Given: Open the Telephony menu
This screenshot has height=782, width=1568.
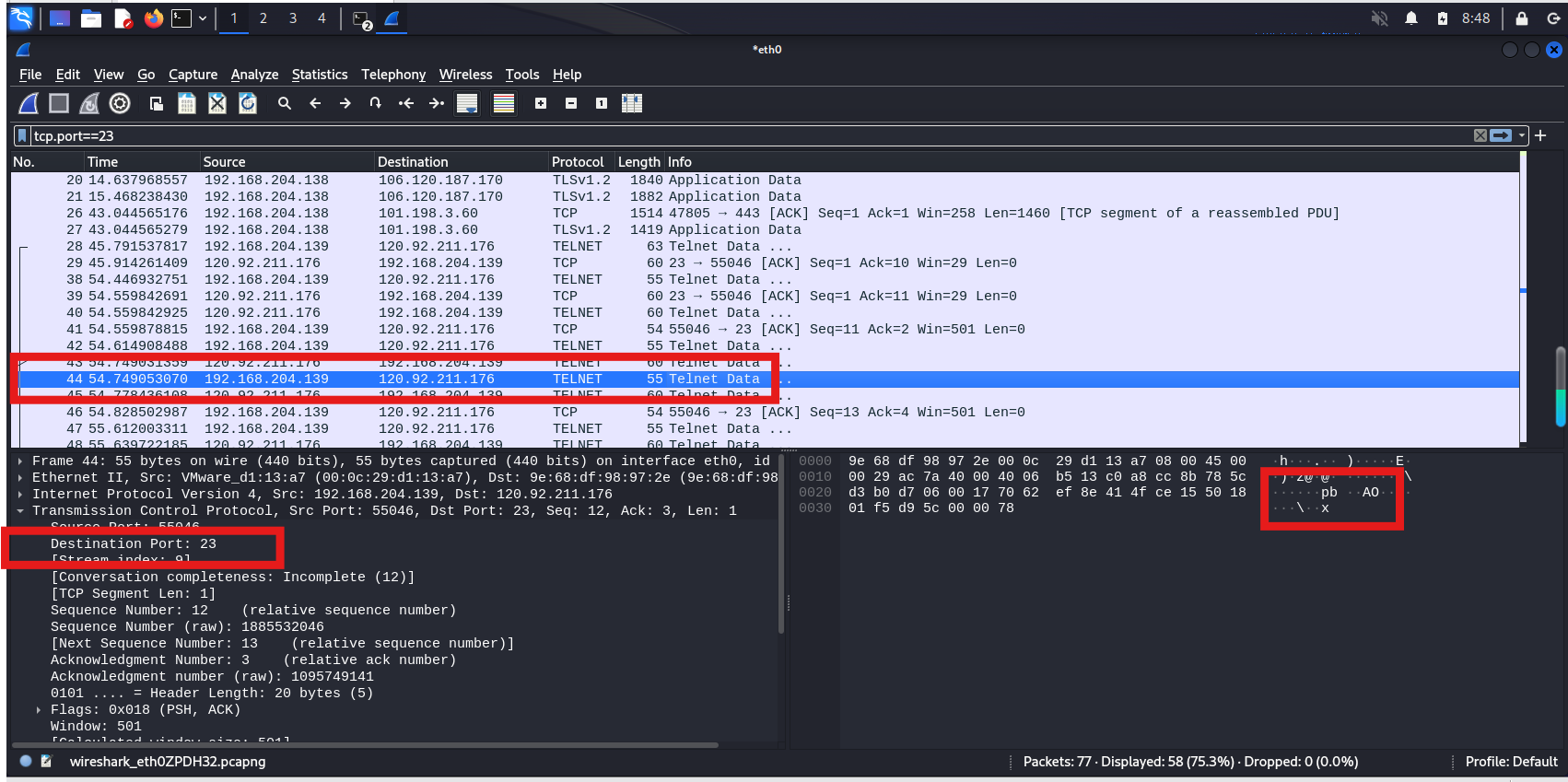Looking at the screenshot, I should pos(393,75).
